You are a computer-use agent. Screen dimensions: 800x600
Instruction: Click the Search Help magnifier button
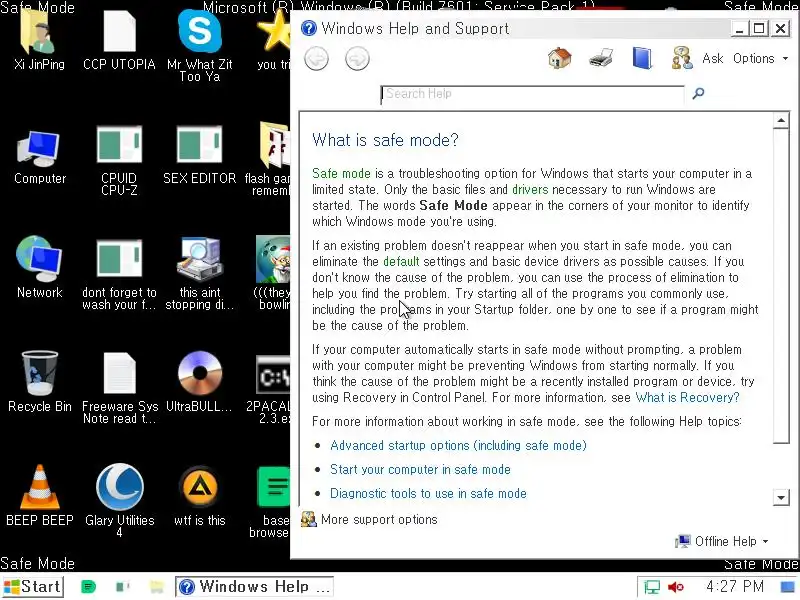click(698, 93)
